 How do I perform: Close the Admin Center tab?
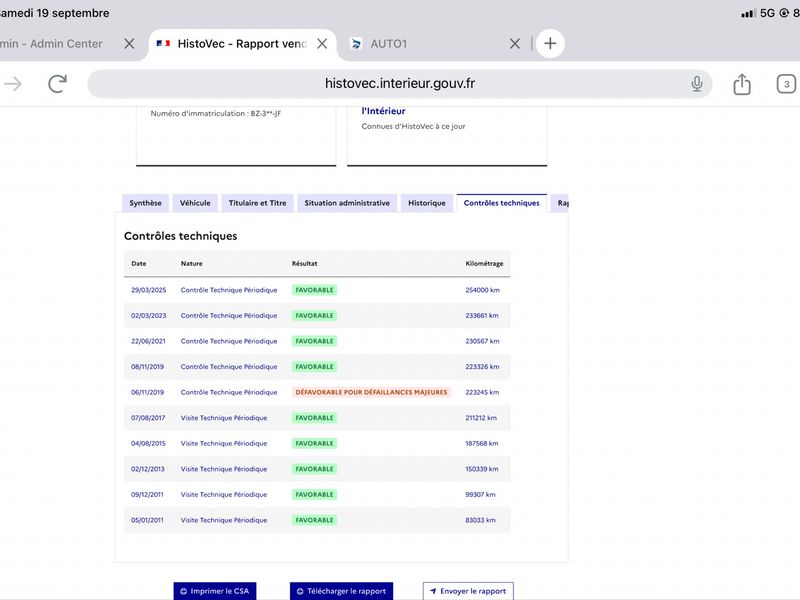pos(129,44)
